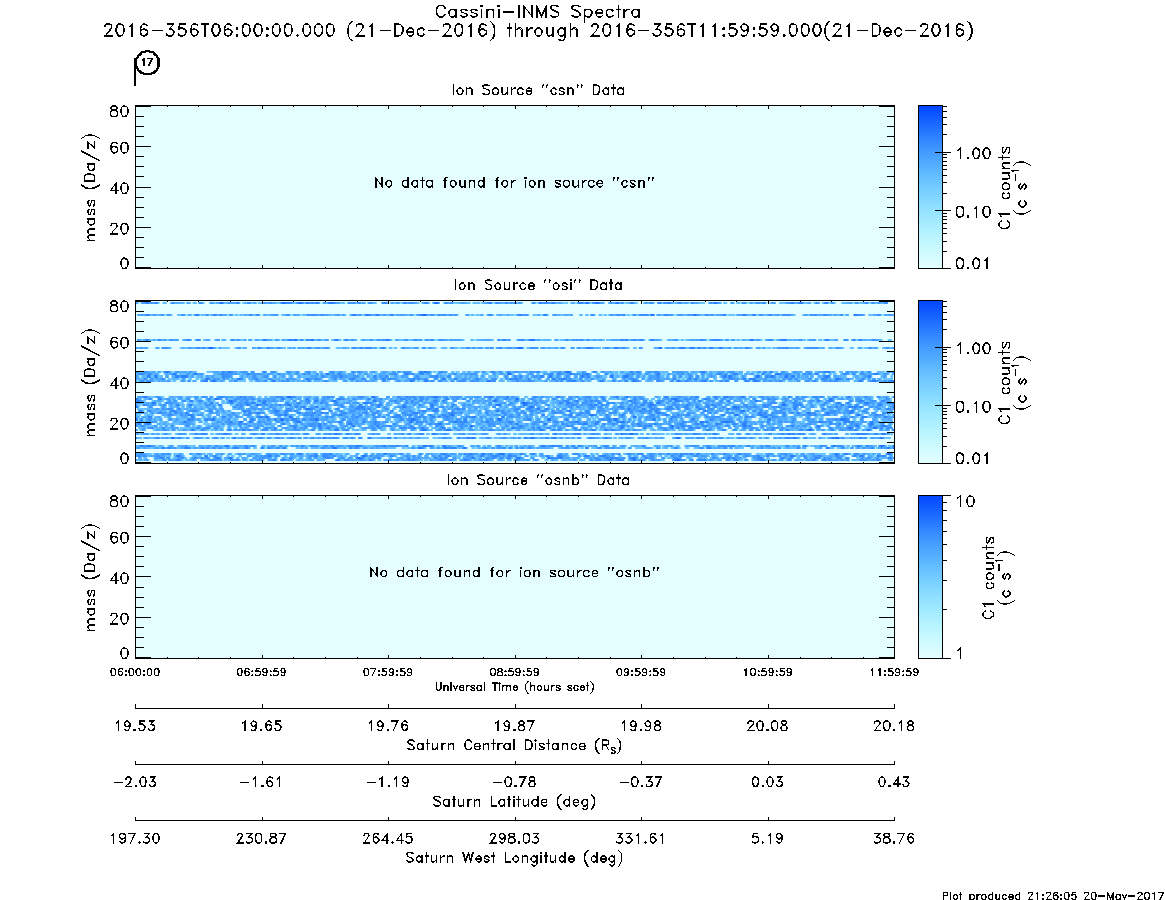This screenshot has width=1165, height=900.
Task: Click the 10 tick on osnb colorbar
Action: coord(965,502)
